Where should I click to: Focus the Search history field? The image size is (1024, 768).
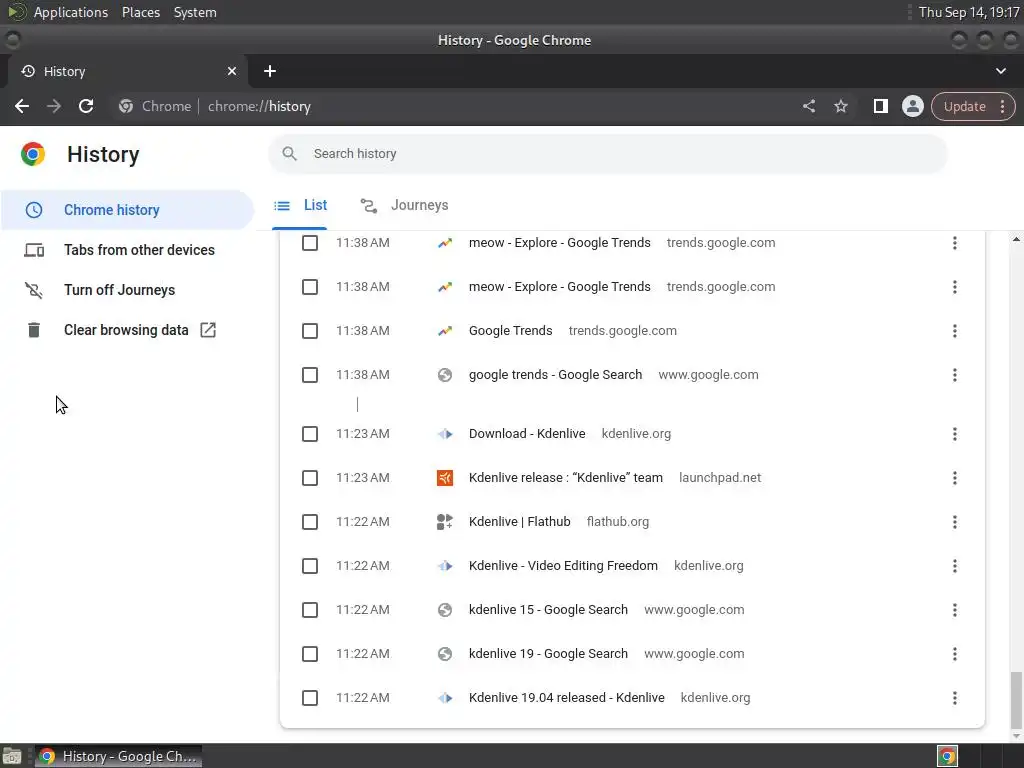click(x=607, y=153)
